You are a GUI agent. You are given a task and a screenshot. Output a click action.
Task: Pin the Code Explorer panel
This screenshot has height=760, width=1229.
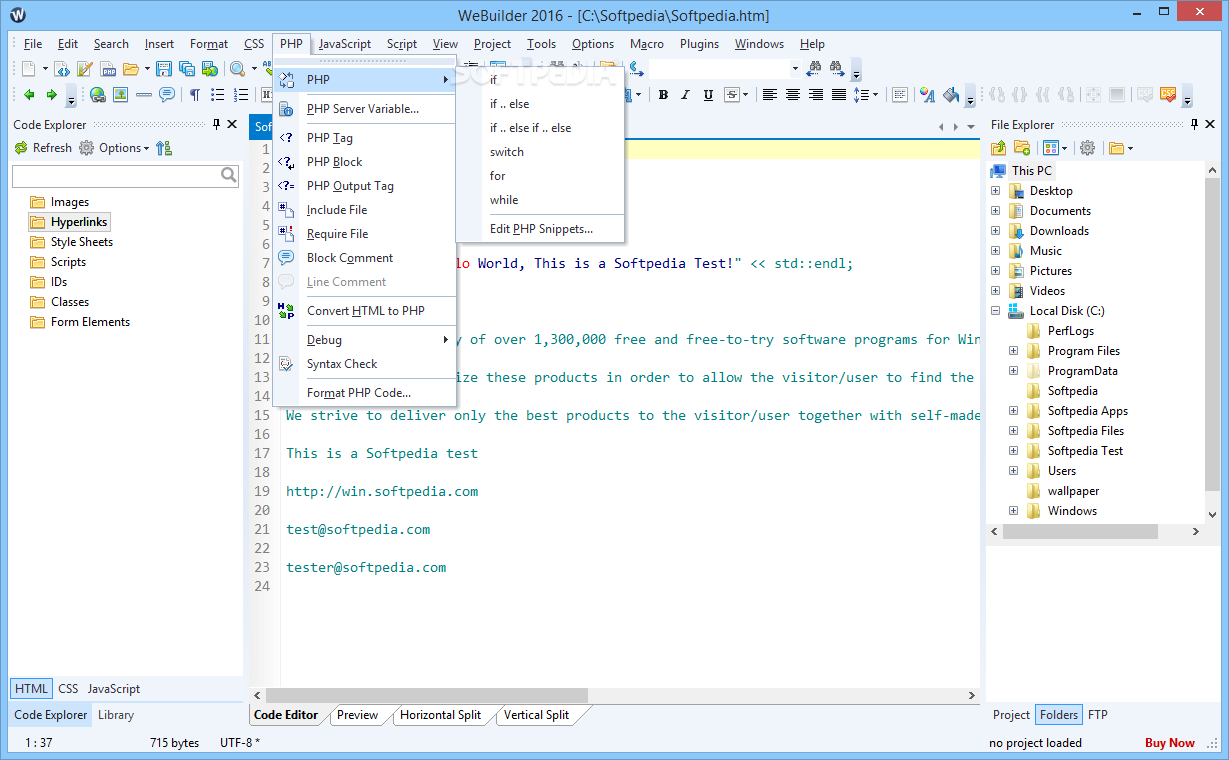[x=217, y=124]
